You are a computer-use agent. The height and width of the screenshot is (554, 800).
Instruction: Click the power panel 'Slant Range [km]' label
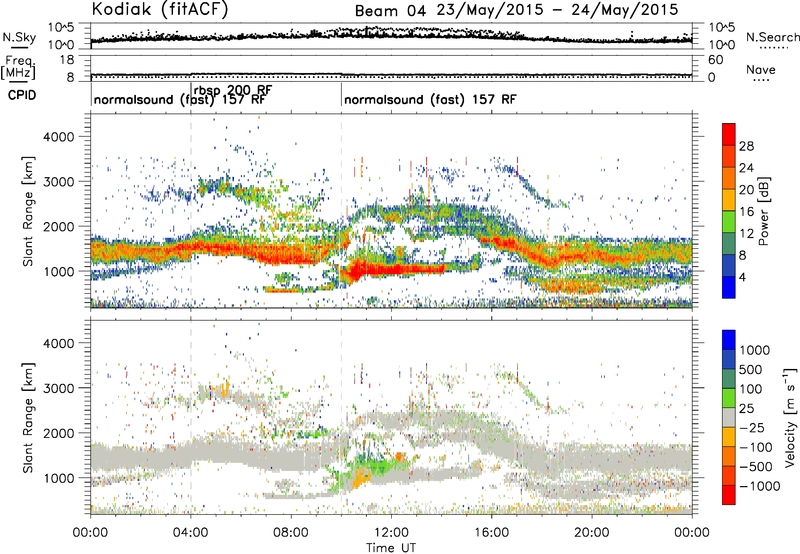tap(28, 211)
